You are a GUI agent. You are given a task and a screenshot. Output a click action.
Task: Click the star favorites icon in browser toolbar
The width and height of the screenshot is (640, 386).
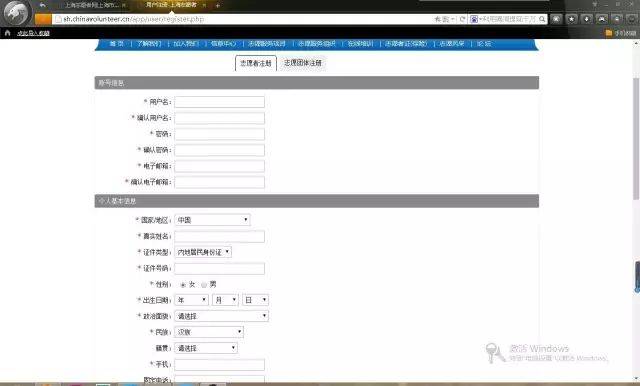[571, 19]
